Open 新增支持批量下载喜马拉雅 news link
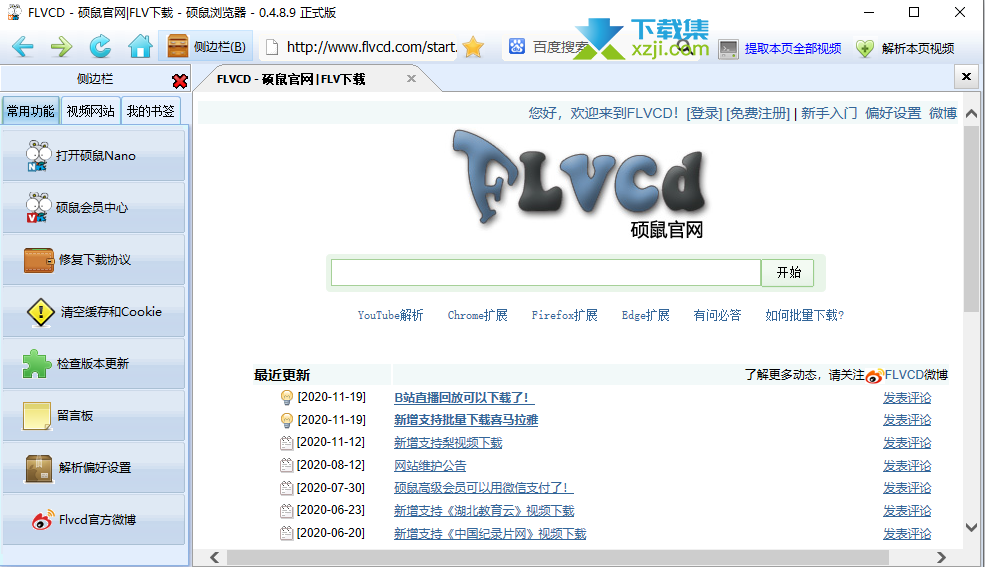This screenshot has width=985, height=567. 466,420
